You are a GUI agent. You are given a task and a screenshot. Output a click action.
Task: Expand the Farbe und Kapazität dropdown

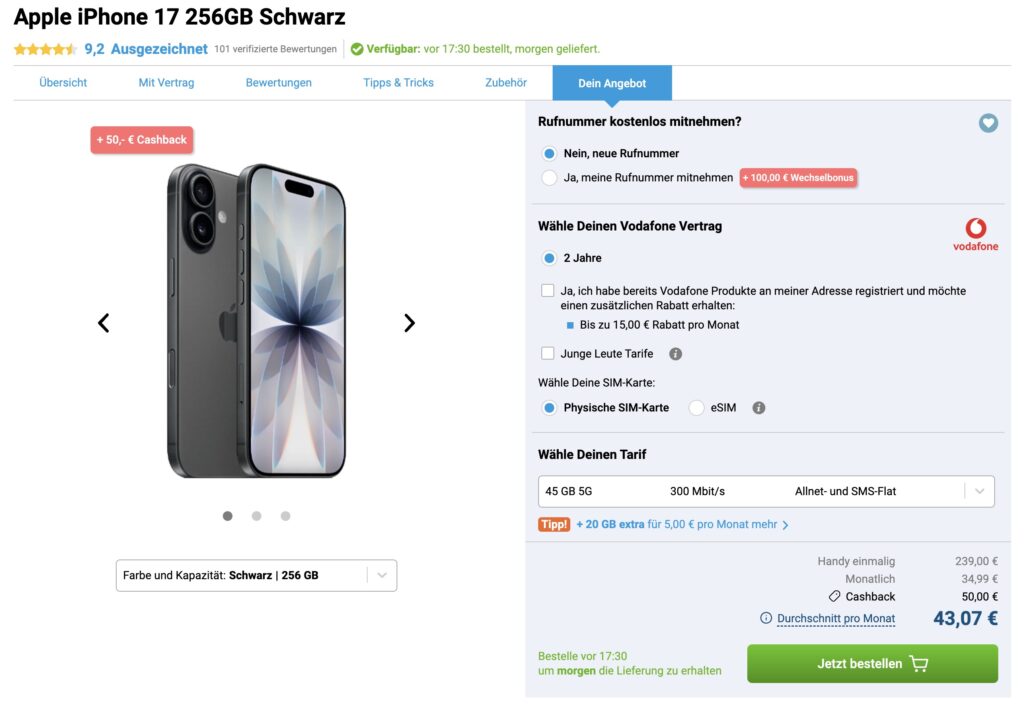256,575
